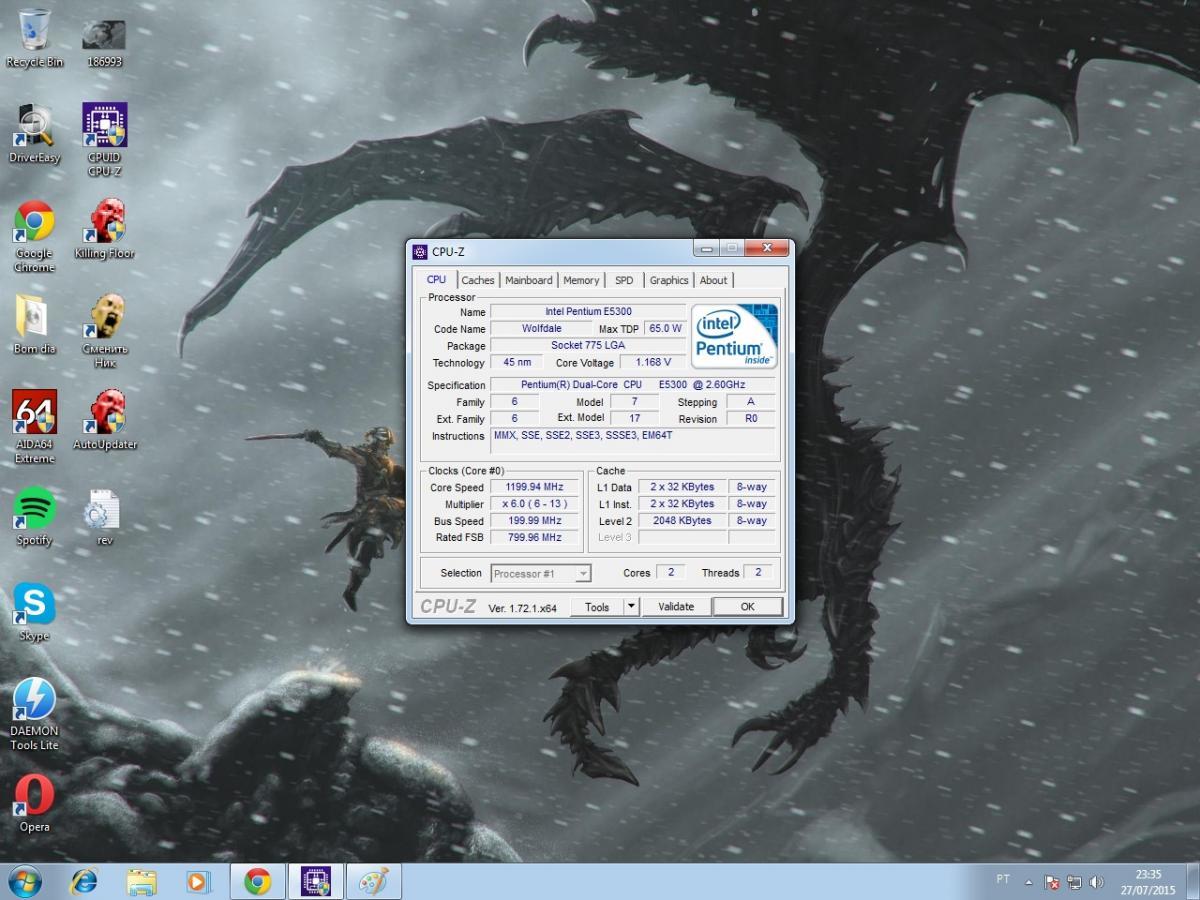Click the PT language indicator

pos(1003,879)
